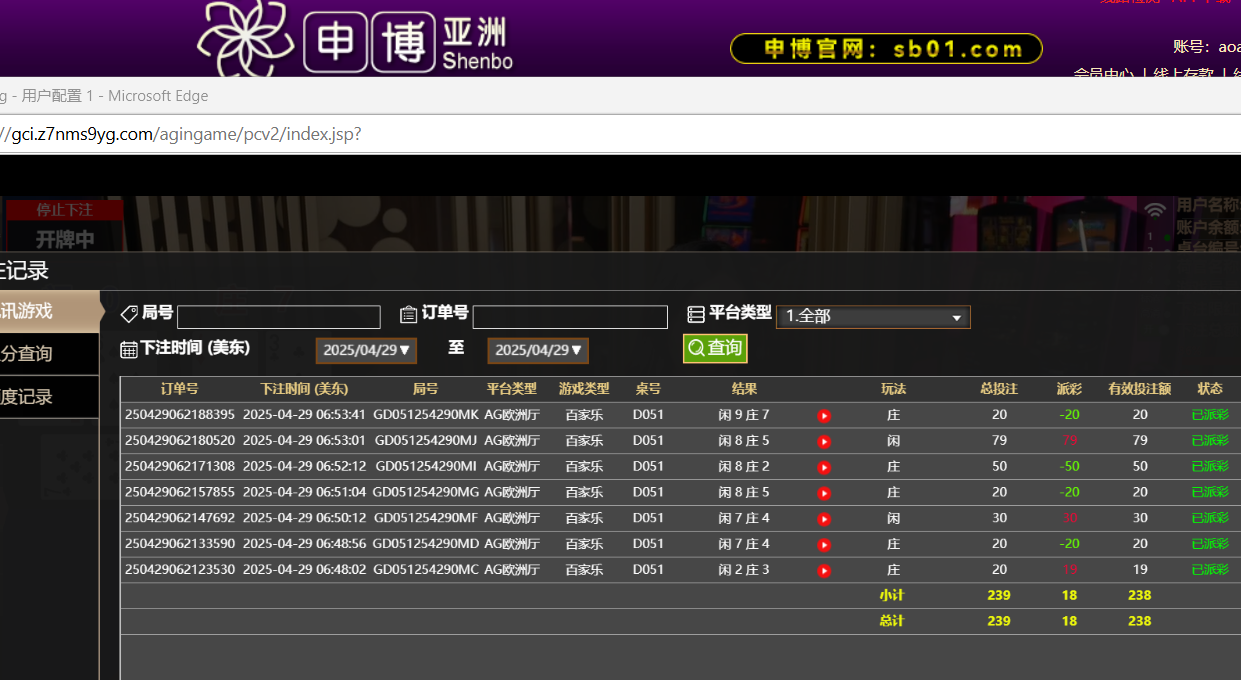Open the replay for order 250429062123530
The image size is (1241, 680).
(824, 571)
